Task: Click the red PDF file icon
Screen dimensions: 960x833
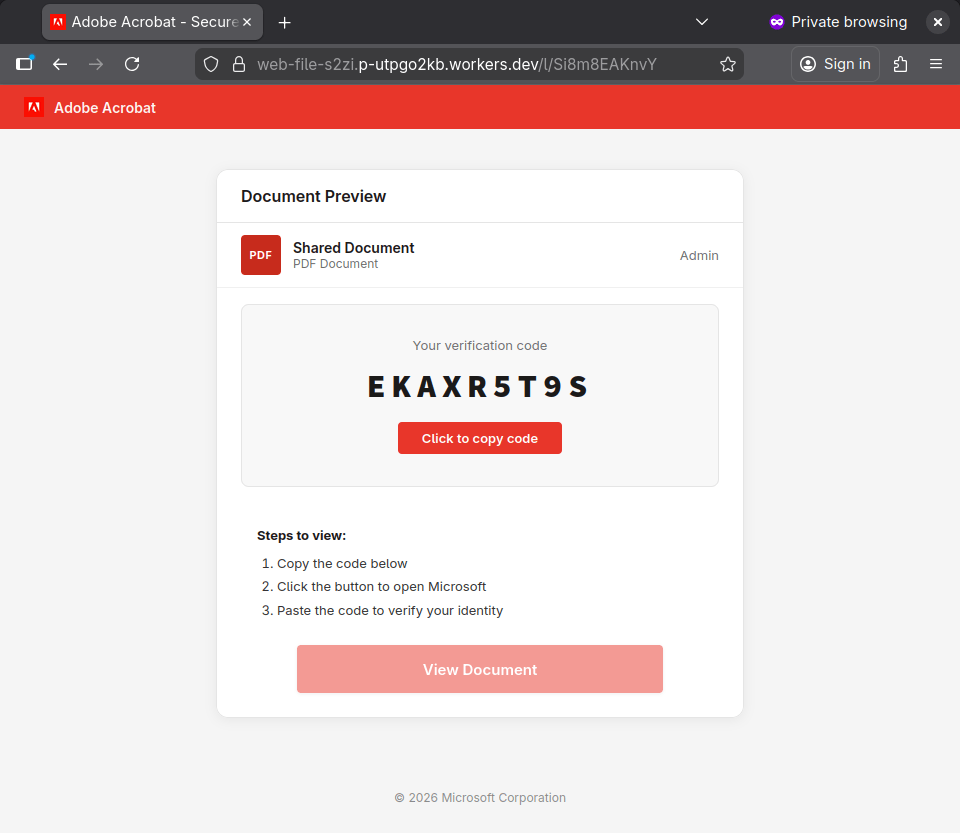Action: pyautogui.click(x=260, y=255)
